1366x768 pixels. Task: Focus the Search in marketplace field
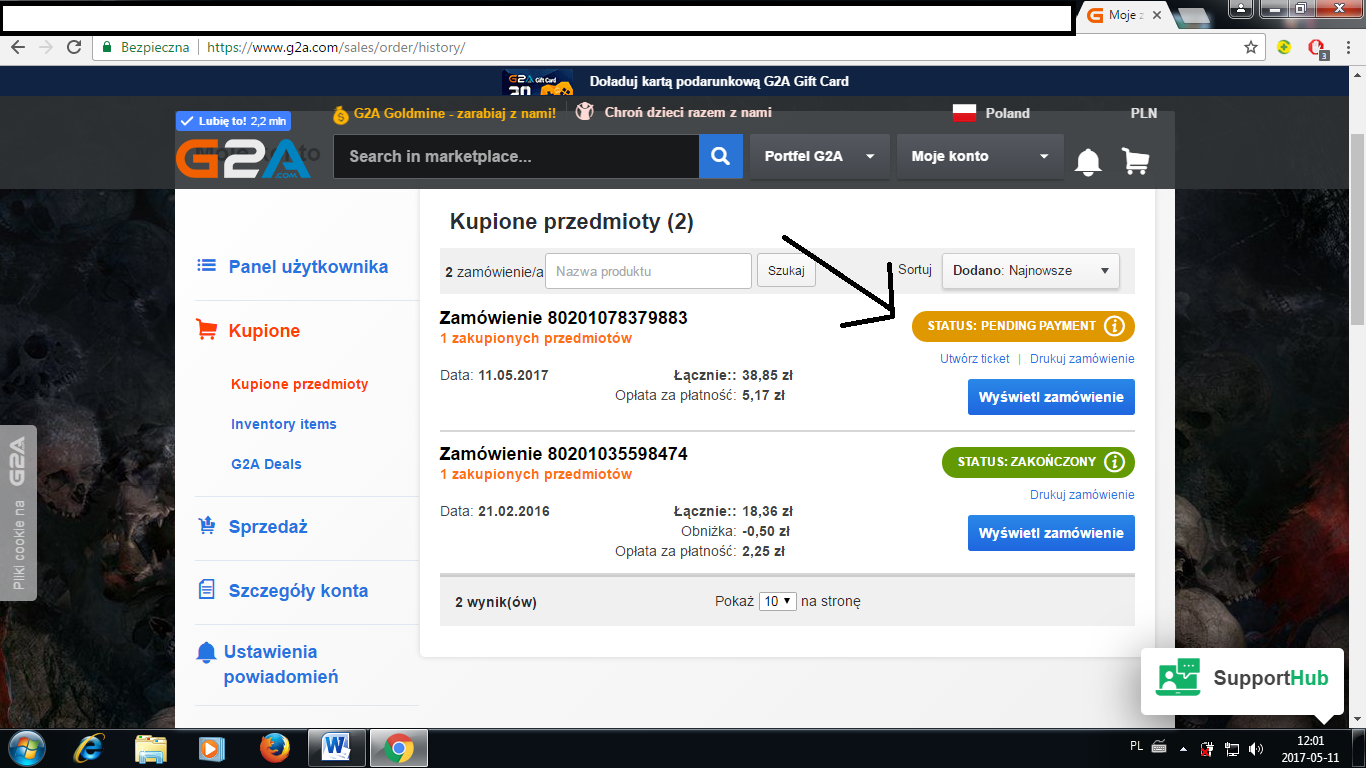tap(516, 156)
